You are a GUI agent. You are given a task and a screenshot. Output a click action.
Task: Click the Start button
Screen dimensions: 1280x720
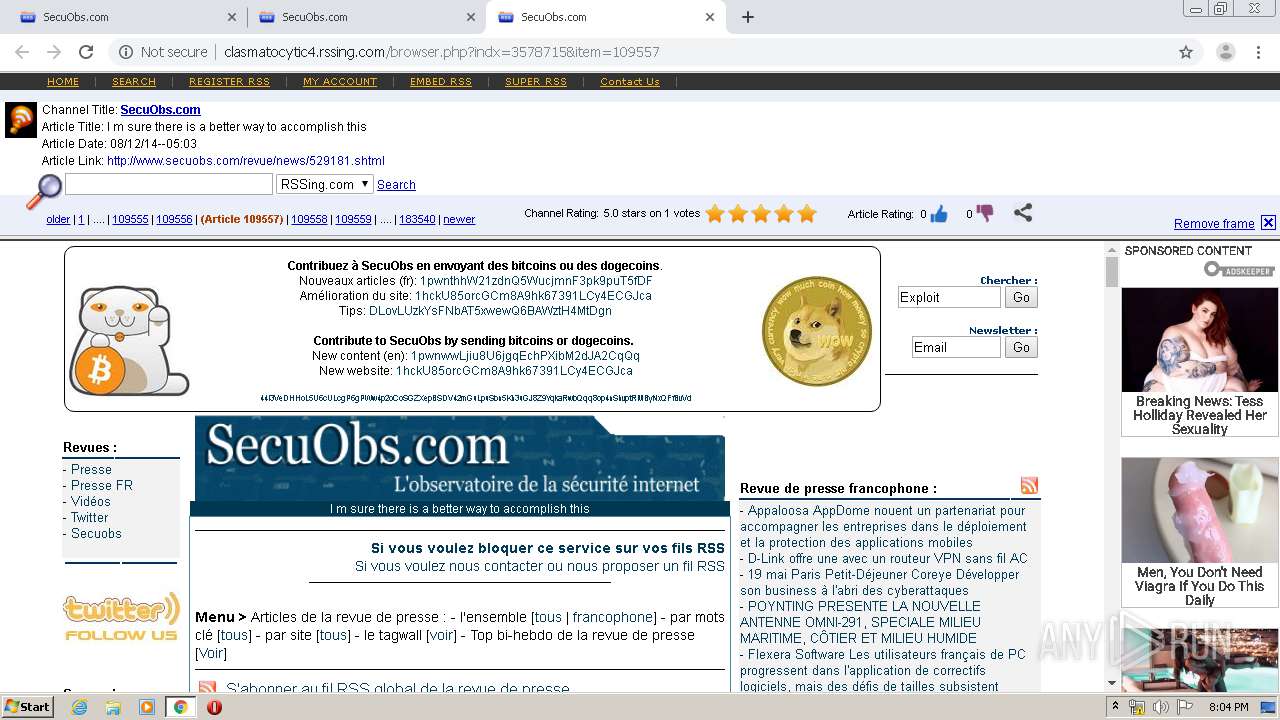click(27, 707)
